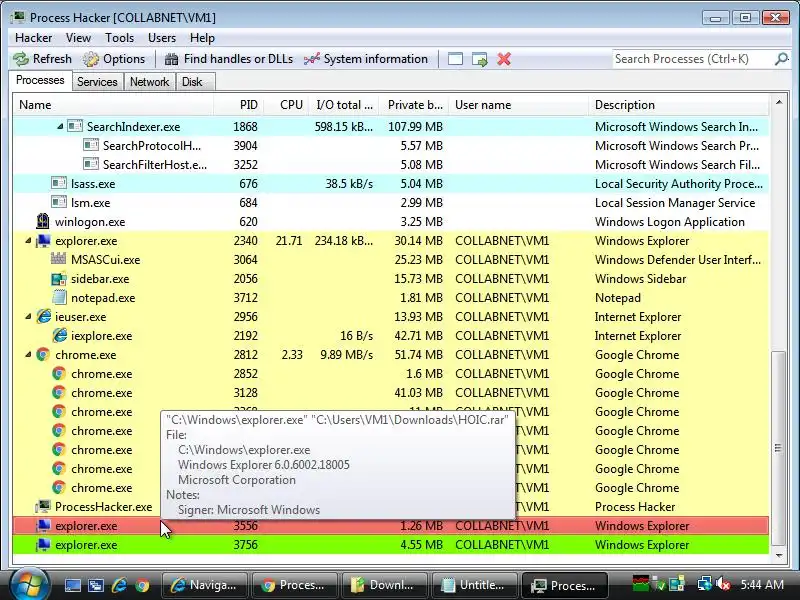Screen dimensions: 800x600
Task: Focus the Search Processes field
Action: [693, 59]
